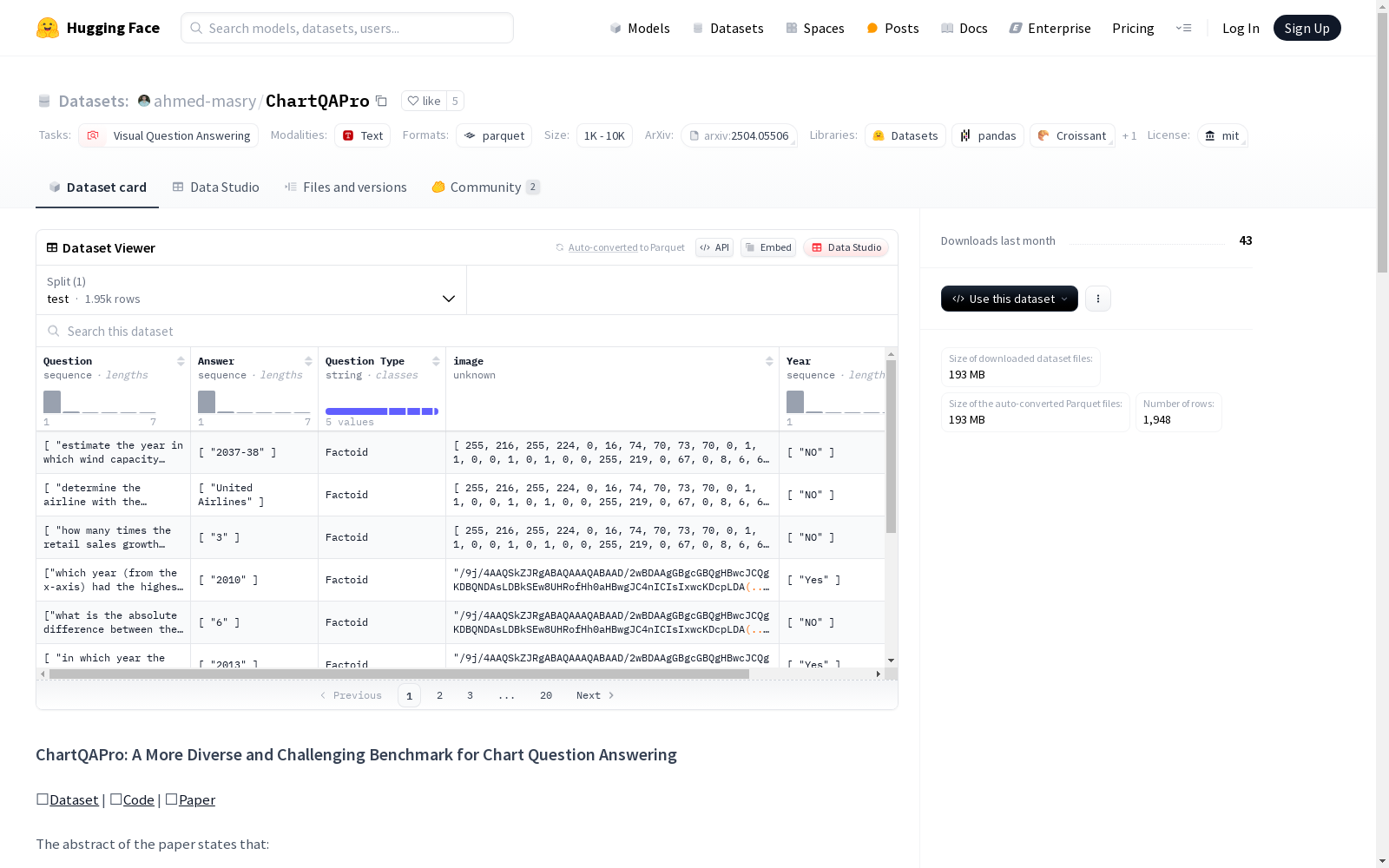The height and width of the screenshot is (868, 1389).
Task: Open Models in the top navigation
Action: click(x=640, y=28)
